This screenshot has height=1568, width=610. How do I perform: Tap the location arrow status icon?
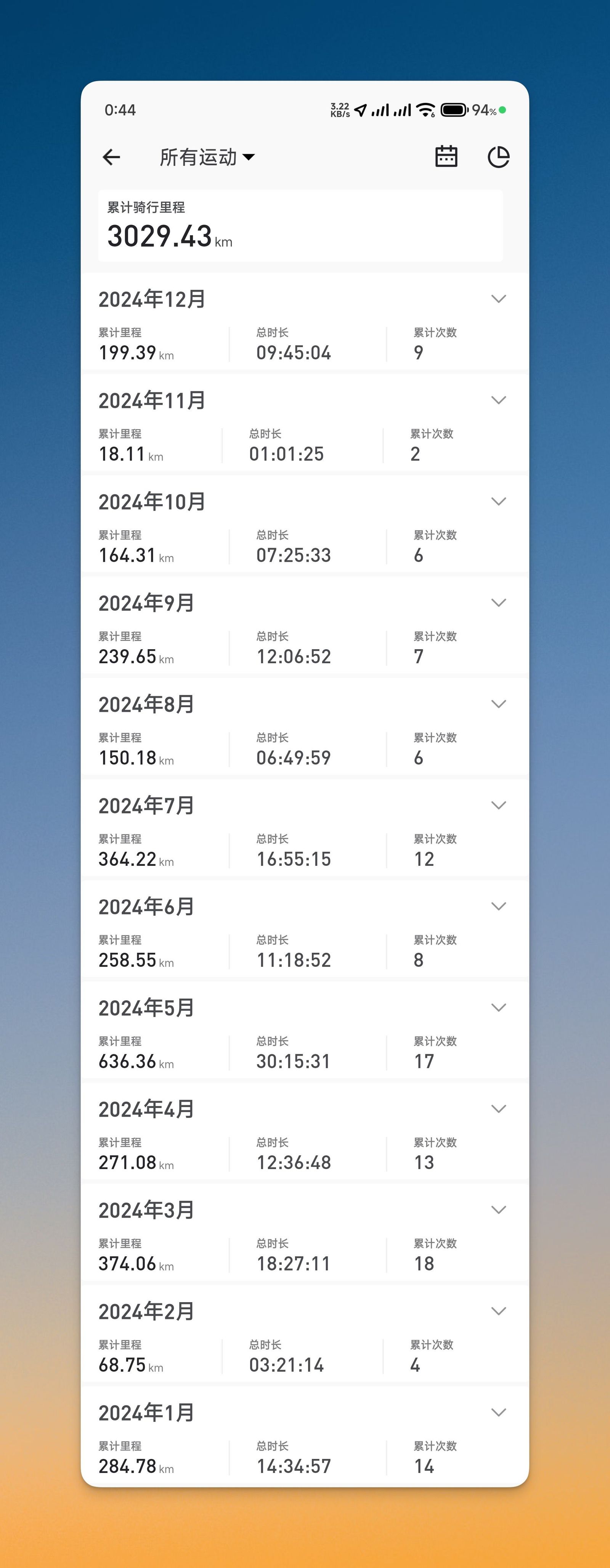(x=361, y=110)
